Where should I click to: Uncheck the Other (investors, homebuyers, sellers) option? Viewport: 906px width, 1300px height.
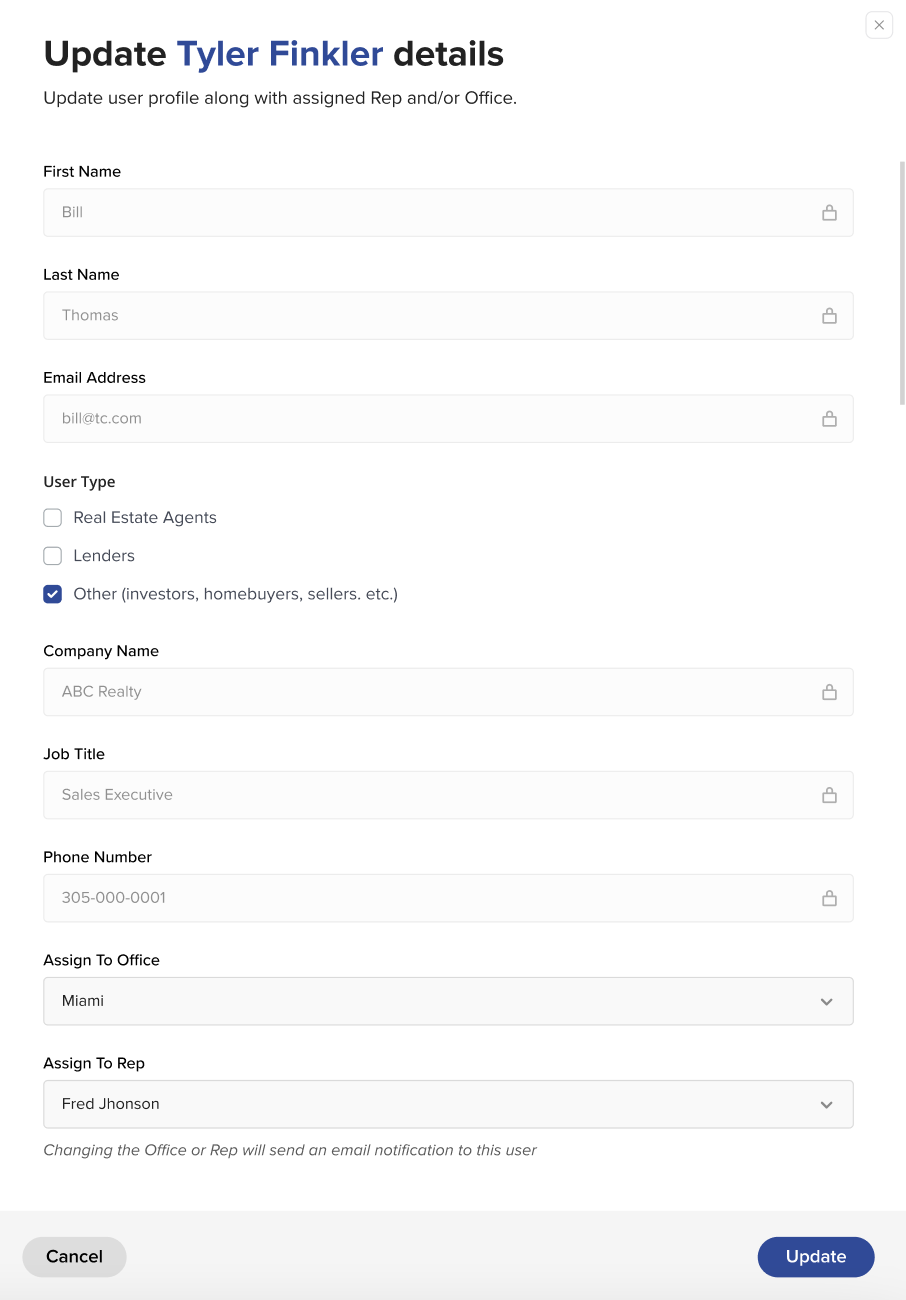pos(53,594)
